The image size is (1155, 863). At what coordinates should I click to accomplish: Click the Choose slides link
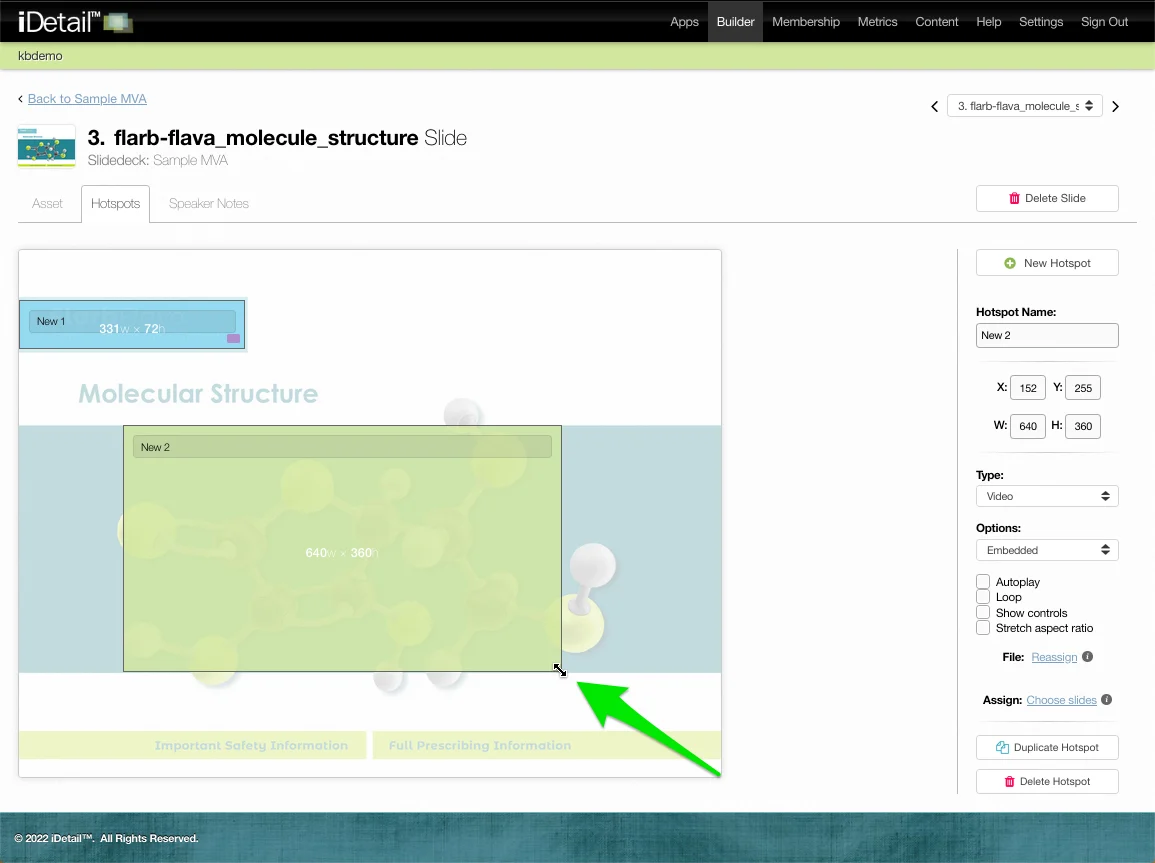(x=1061, y=700)
